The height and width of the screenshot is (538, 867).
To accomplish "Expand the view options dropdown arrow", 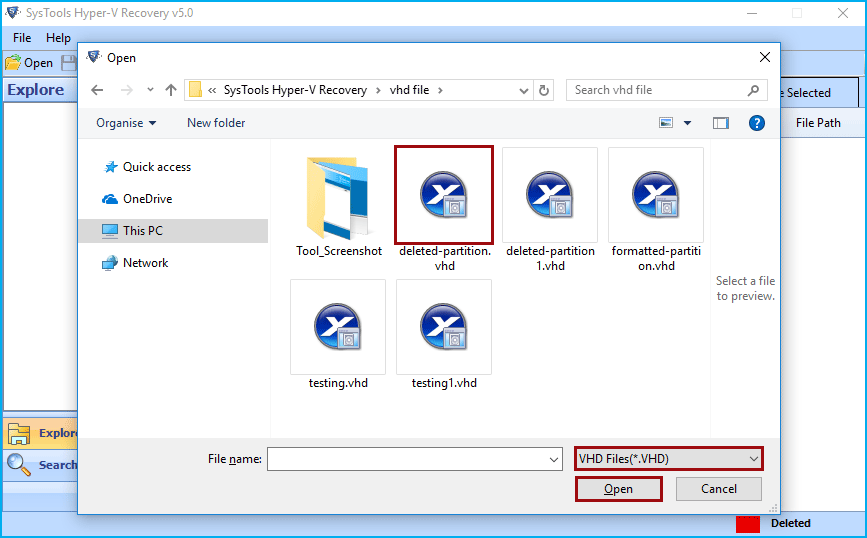I will tap(687, 123).
